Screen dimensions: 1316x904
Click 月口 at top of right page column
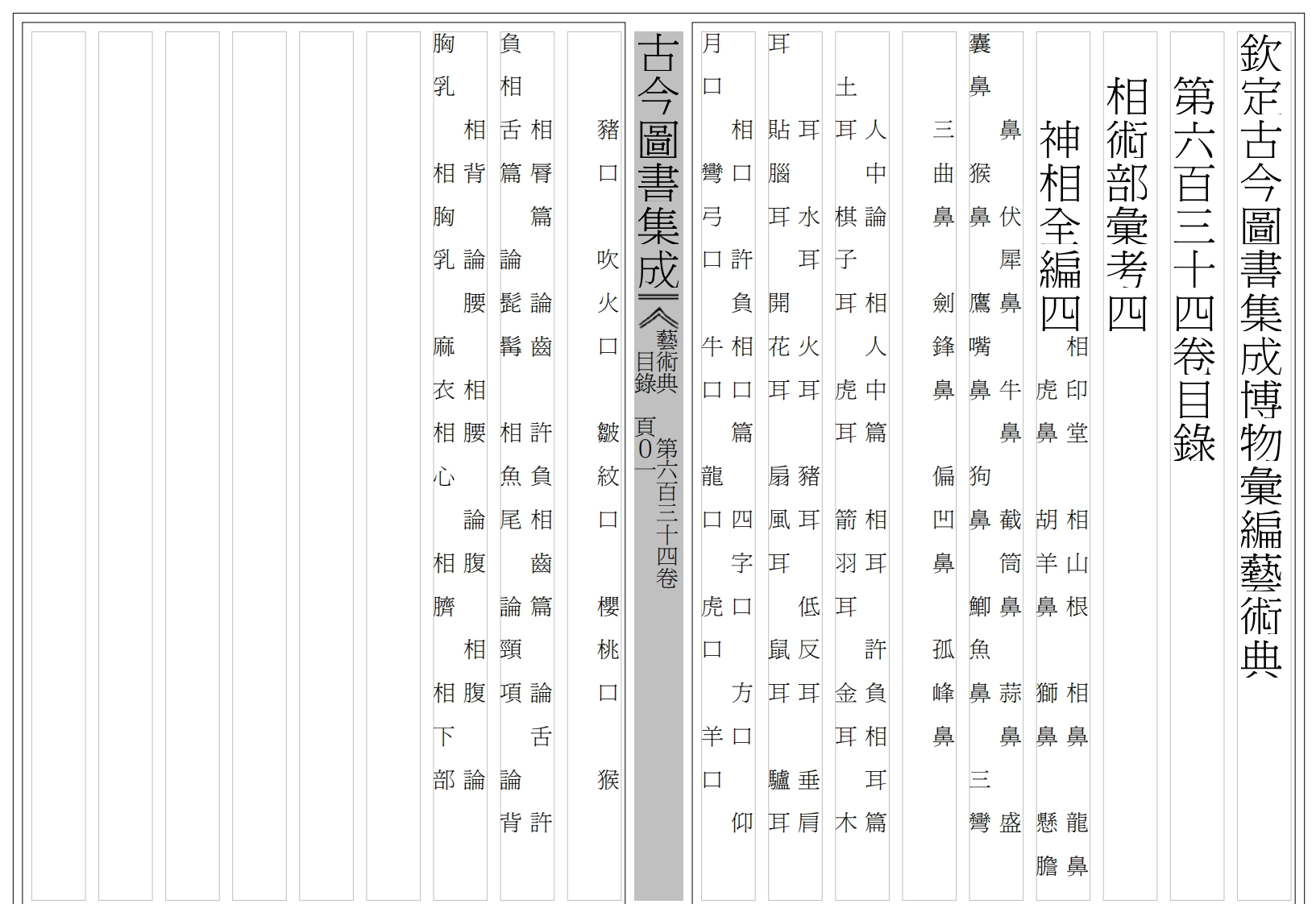712,64
